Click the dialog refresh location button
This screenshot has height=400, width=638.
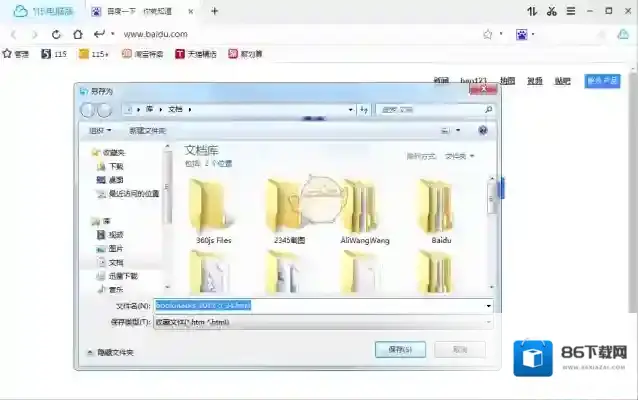pyautogui.click(x=364, y=109)
